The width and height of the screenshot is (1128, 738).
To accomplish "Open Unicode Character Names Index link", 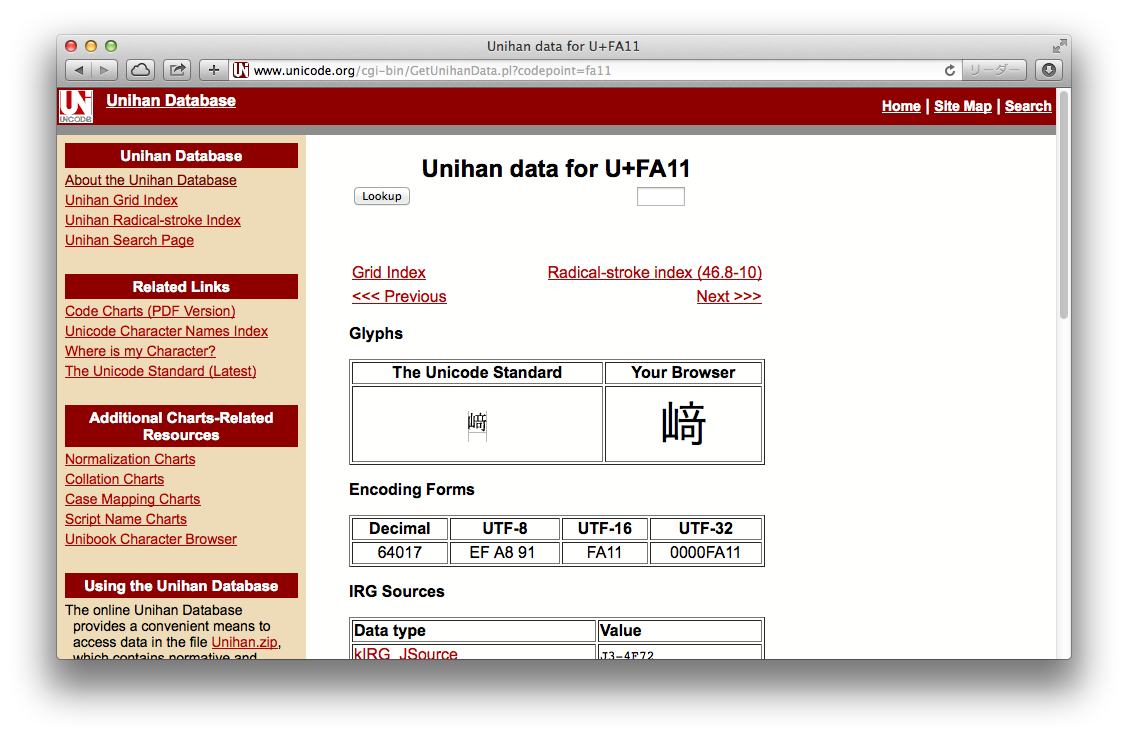I will pos(166,331).
